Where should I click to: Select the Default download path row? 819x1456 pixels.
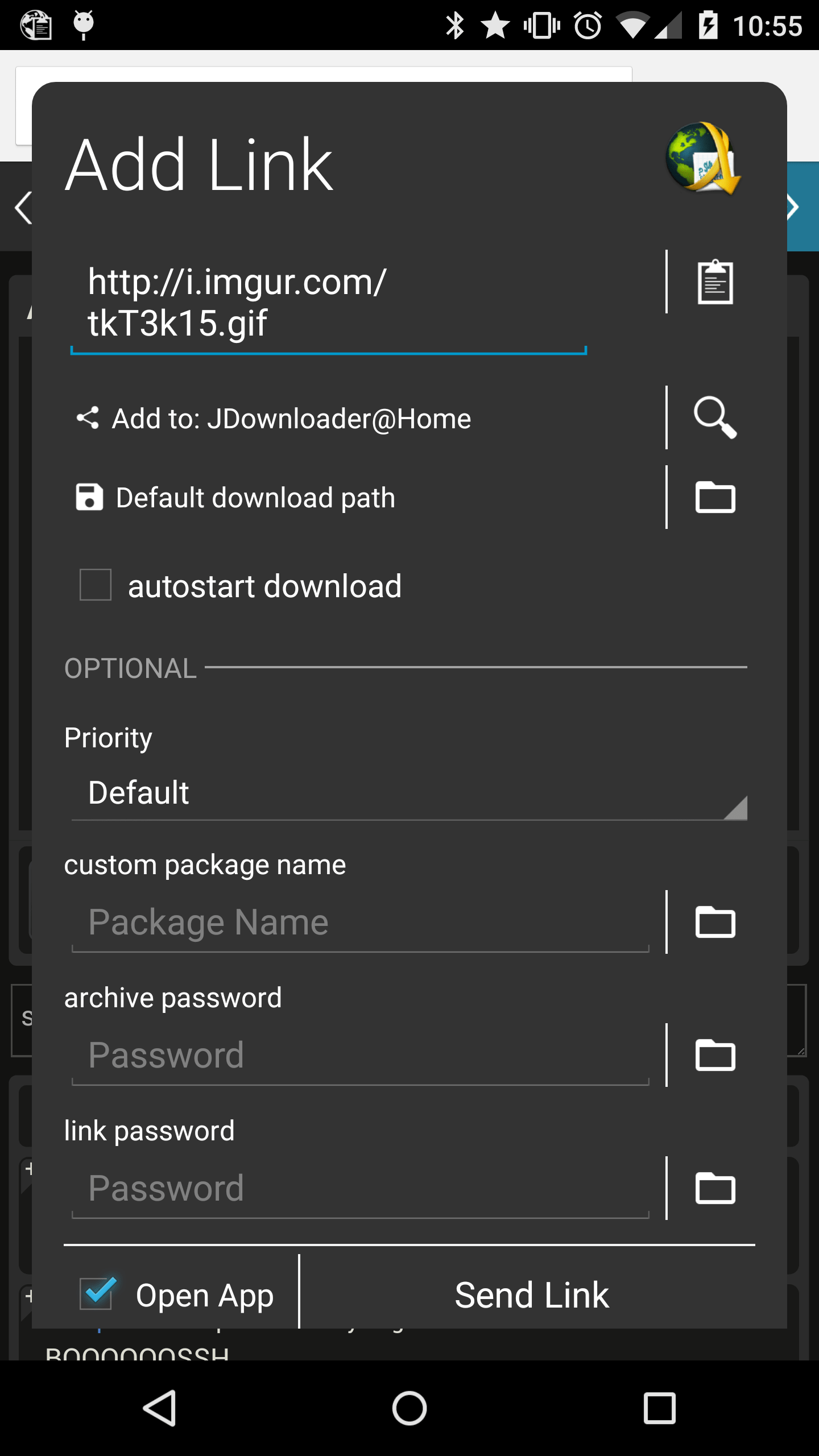point(235,498)
